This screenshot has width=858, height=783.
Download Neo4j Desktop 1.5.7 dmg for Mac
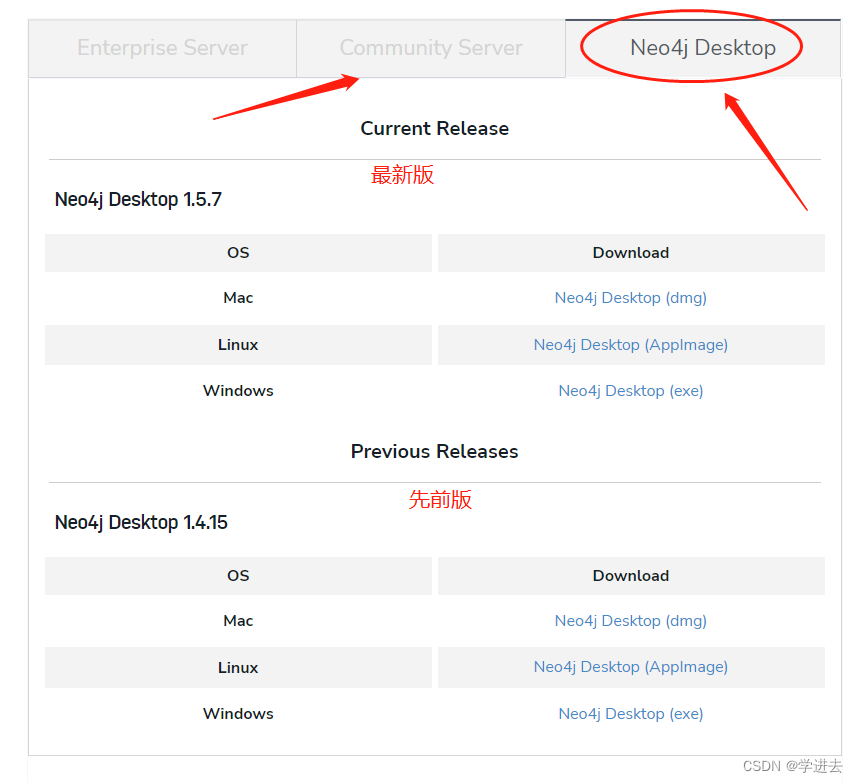coord(630,298)
